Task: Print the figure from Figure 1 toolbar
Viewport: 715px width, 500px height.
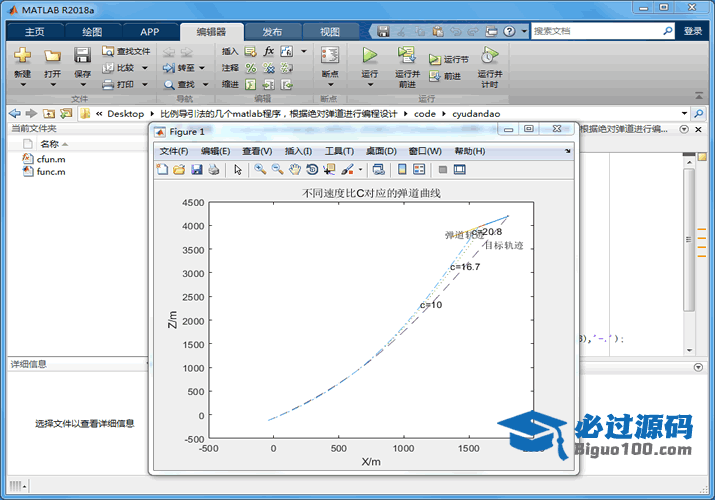Action: pos(214,170)
